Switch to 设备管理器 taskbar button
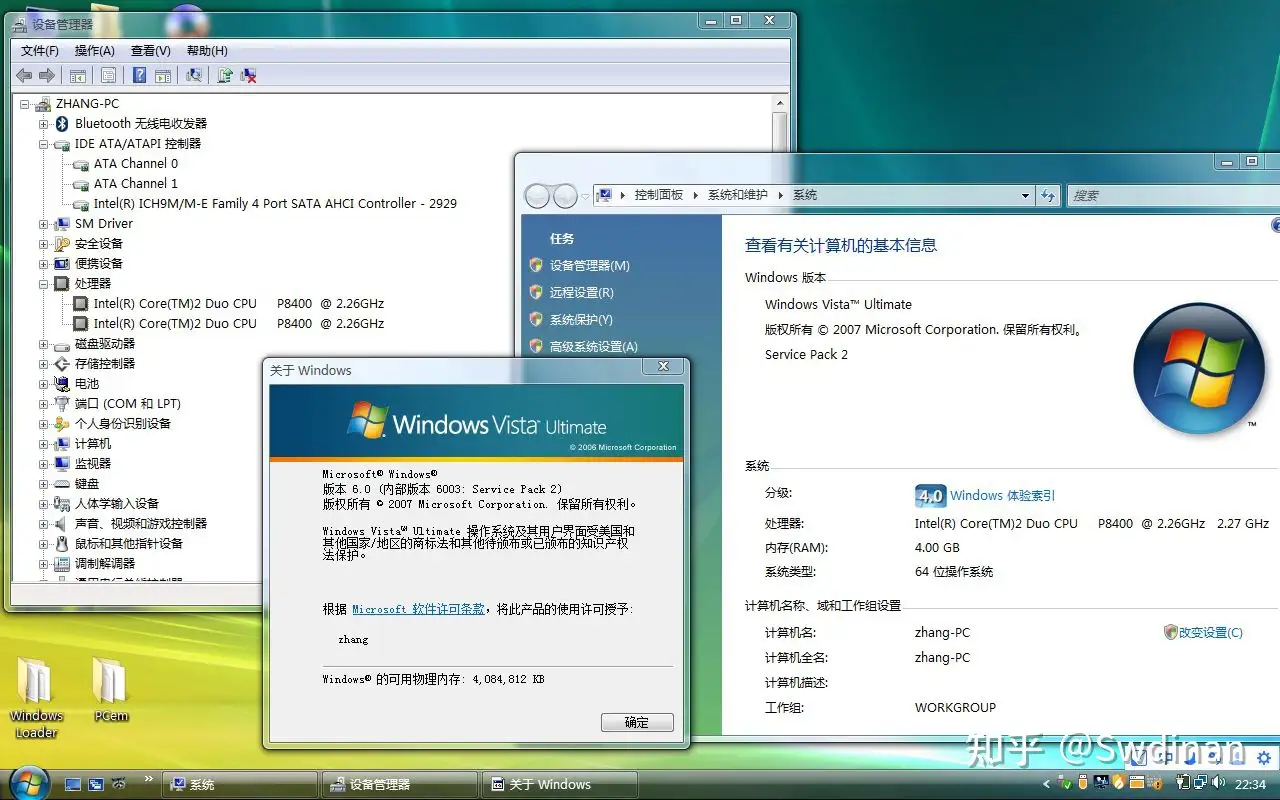1280x800 pixels. (399, 784)
